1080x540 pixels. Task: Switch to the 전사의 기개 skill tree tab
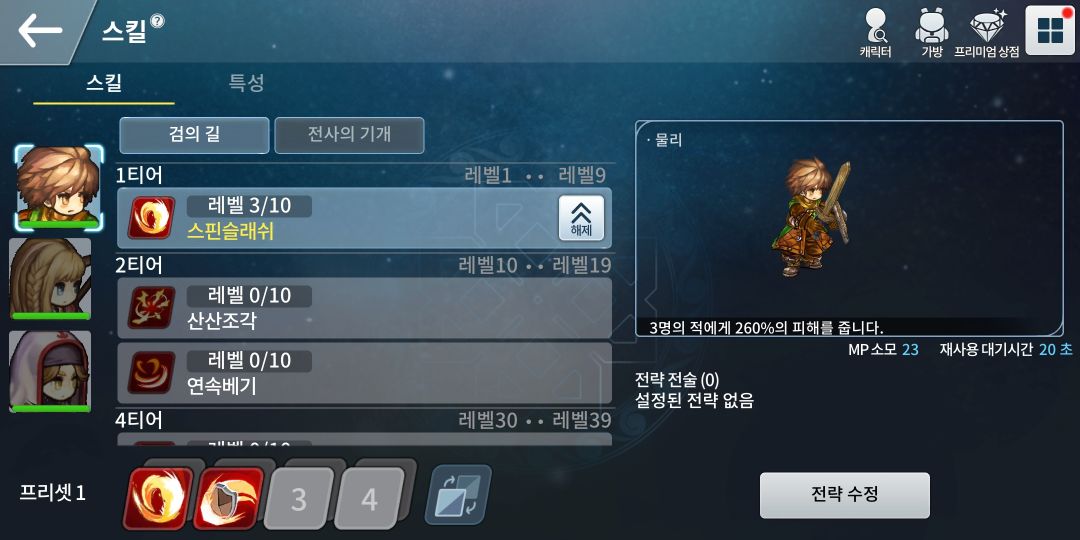[349, 135]
